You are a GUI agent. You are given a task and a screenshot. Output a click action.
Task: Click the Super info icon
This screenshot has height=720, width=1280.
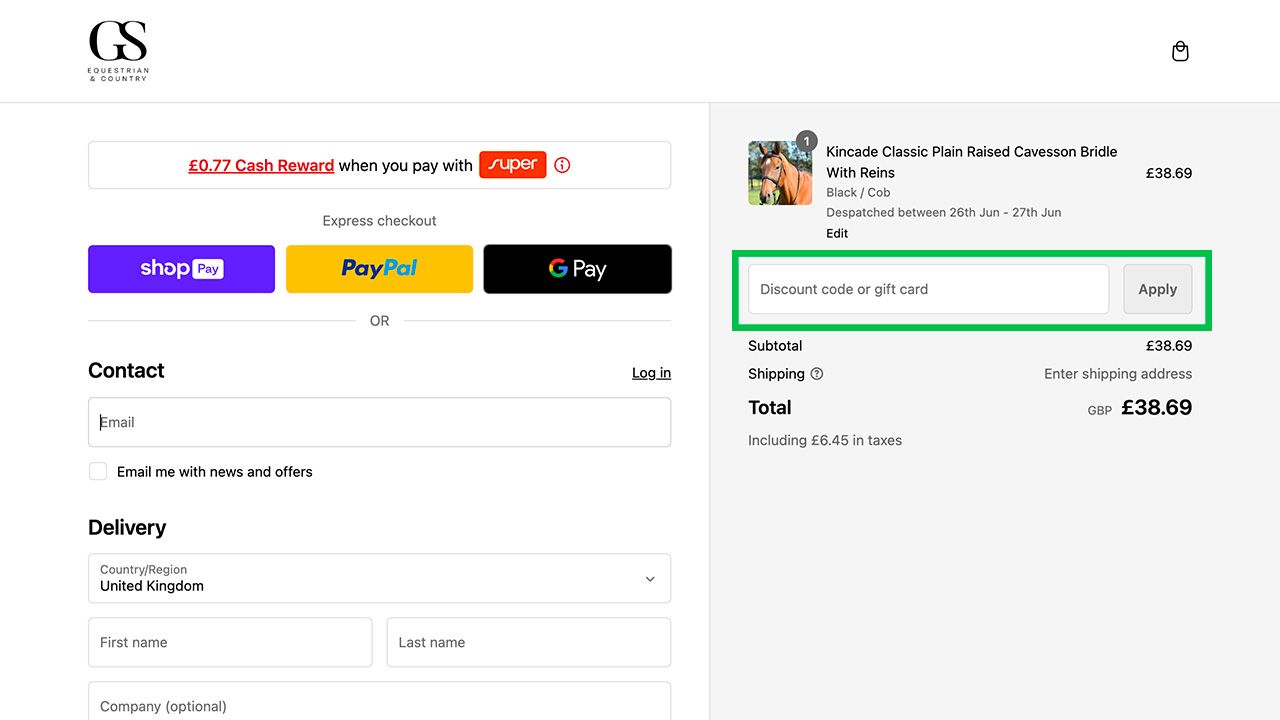pyautogui.click(x=562, y=165)
